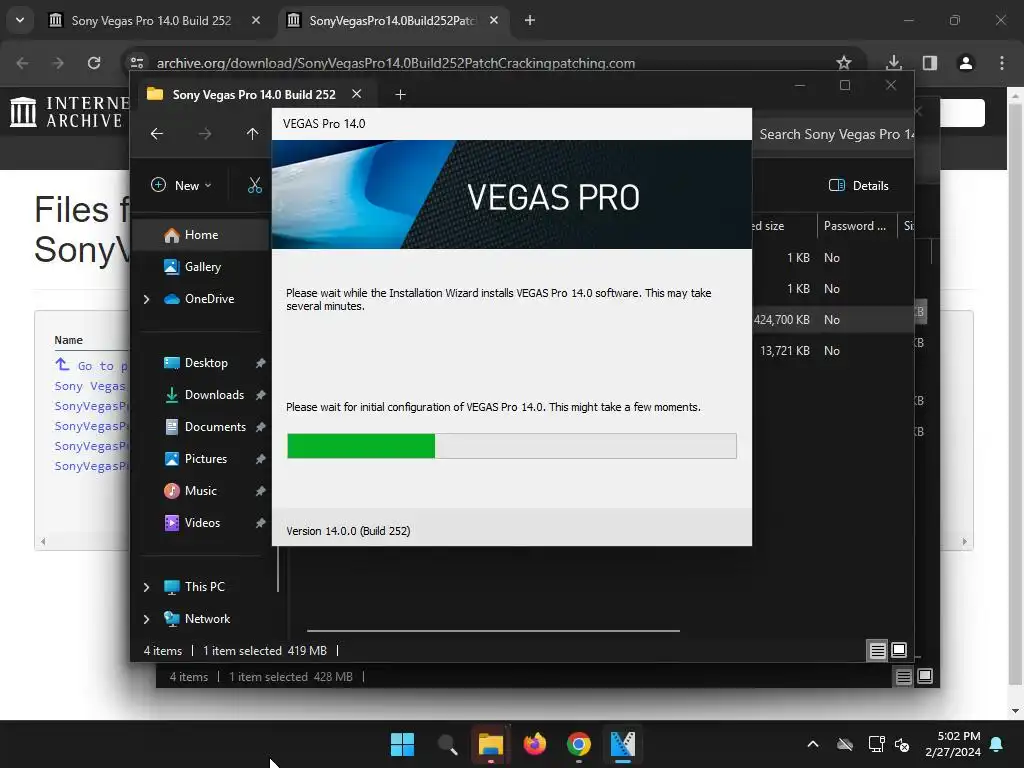
Task: Switch to first Chrome tab Sony Vegas Pro 14.0 Build 252
Action: point(151,20)
